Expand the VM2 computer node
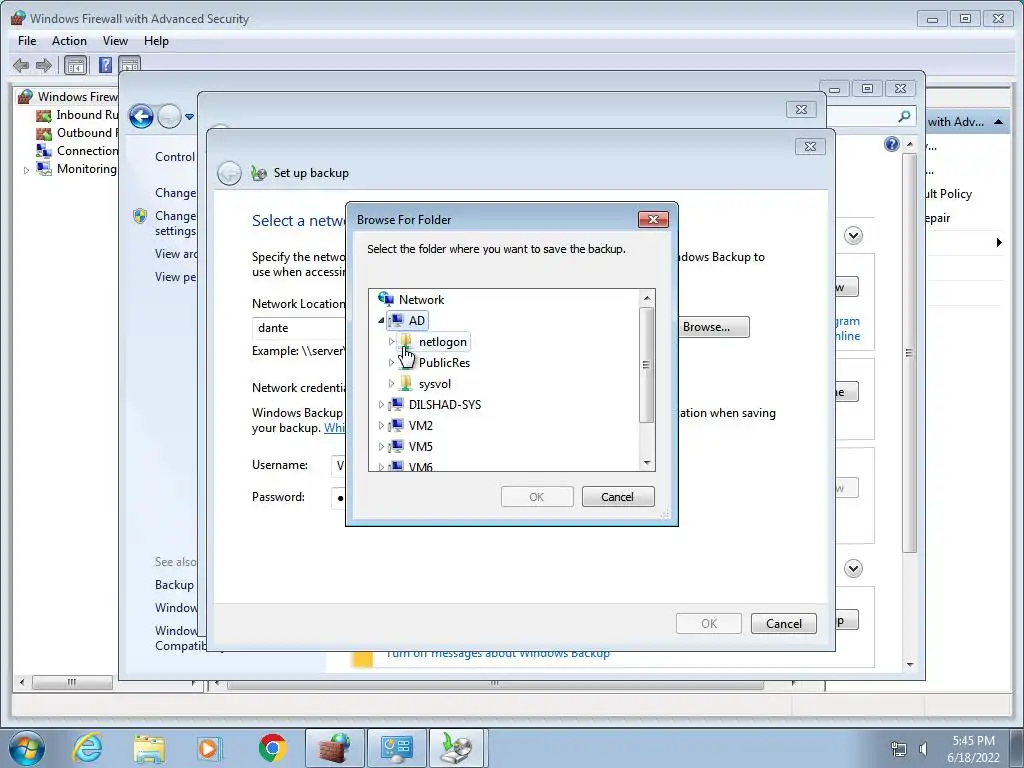 pyautogui.click(x=381, y=425)
